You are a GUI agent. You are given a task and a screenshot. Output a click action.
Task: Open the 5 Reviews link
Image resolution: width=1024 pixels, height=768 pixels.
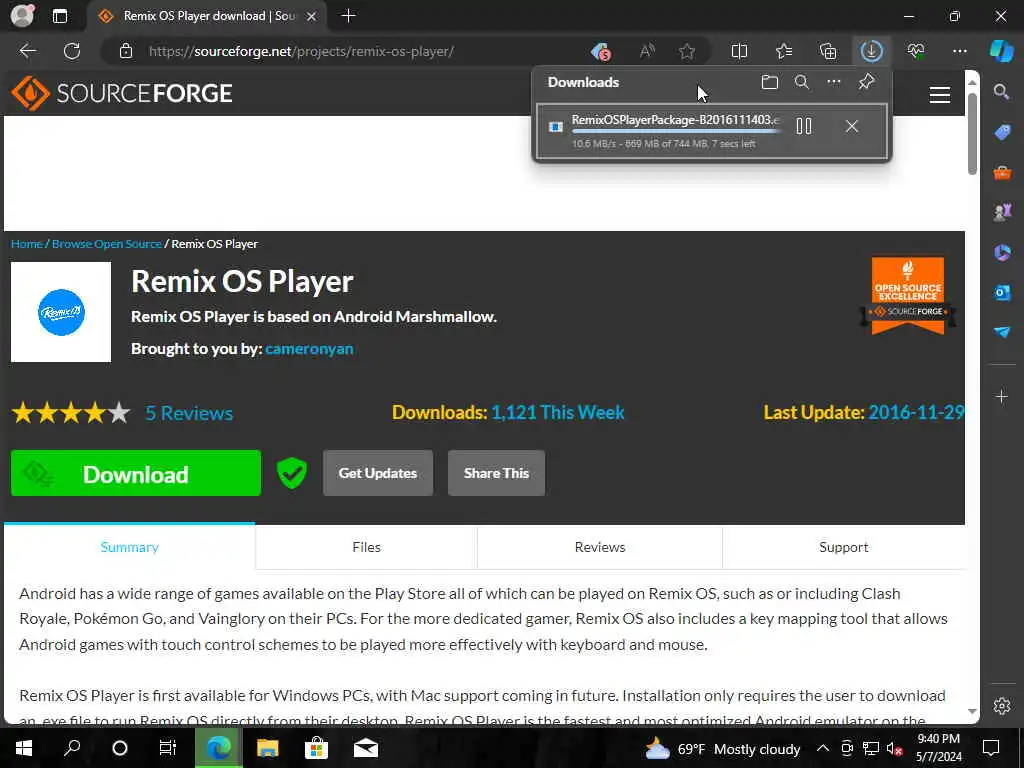[189, 413]
